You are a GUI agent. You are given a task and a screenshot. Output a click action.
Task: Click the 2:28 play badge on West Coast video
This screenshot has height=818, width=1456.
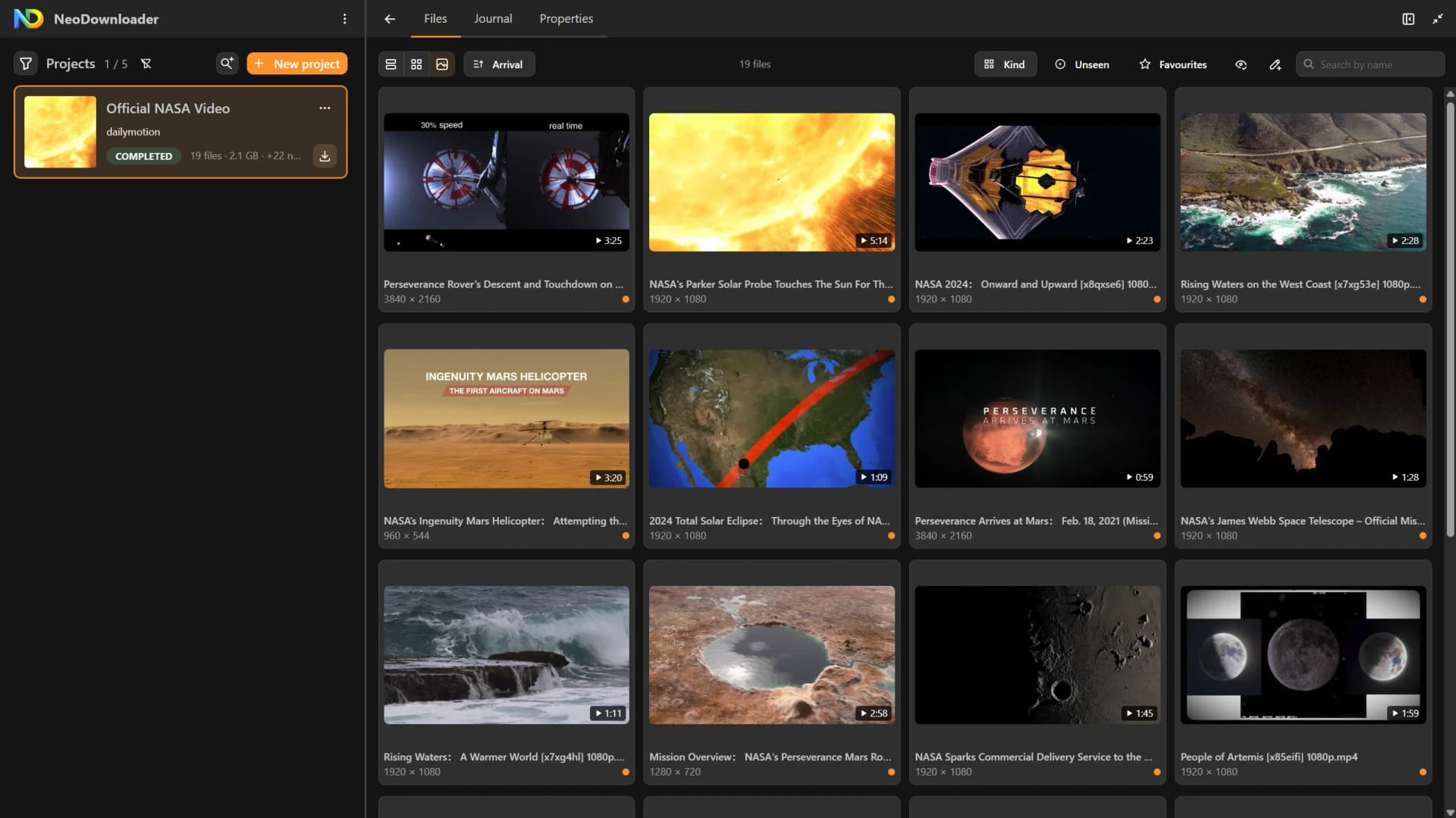tap(1404, 241)
